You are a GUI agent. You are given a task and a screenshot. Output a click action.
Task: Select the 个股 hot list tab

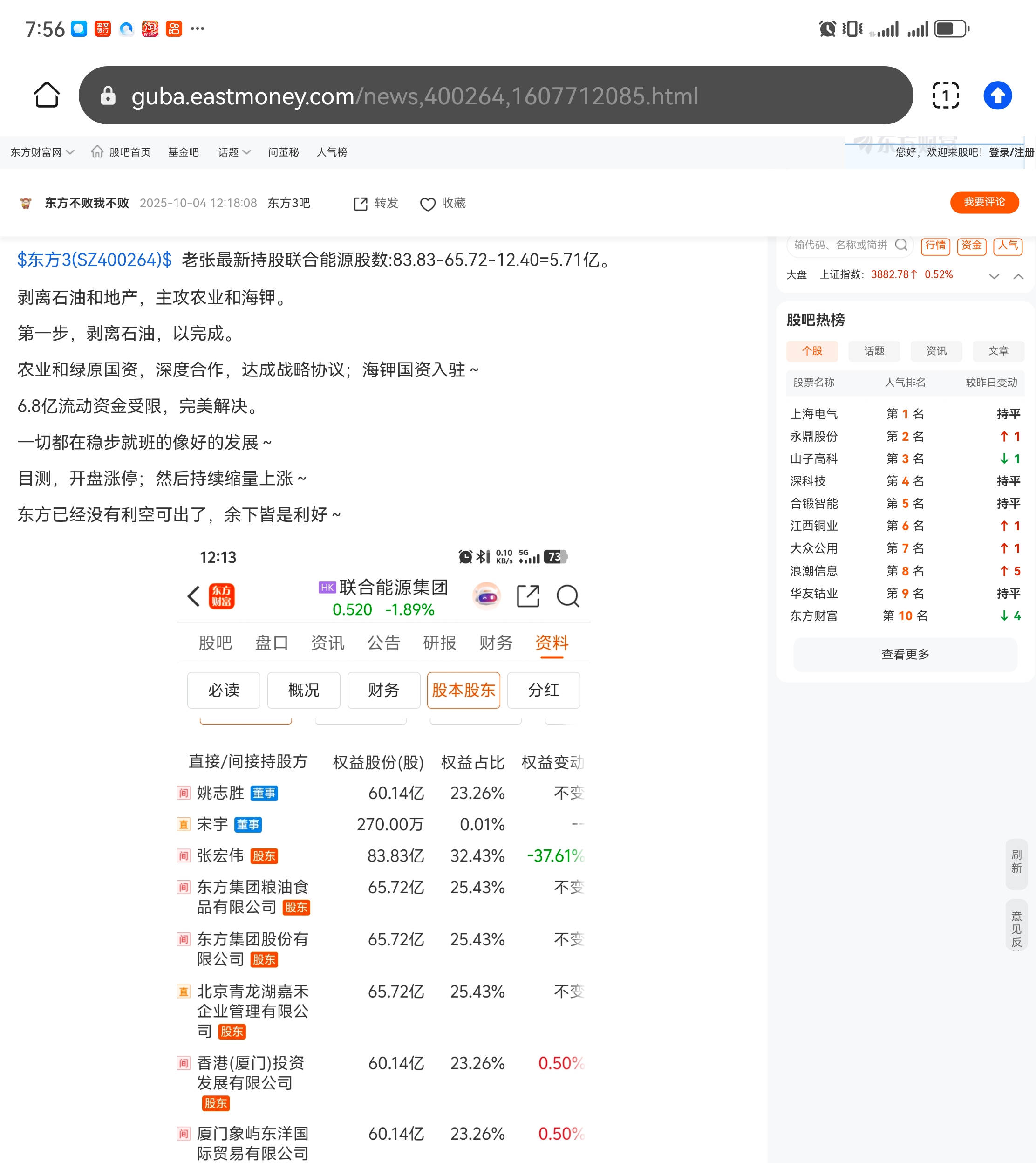coord(812,351)
